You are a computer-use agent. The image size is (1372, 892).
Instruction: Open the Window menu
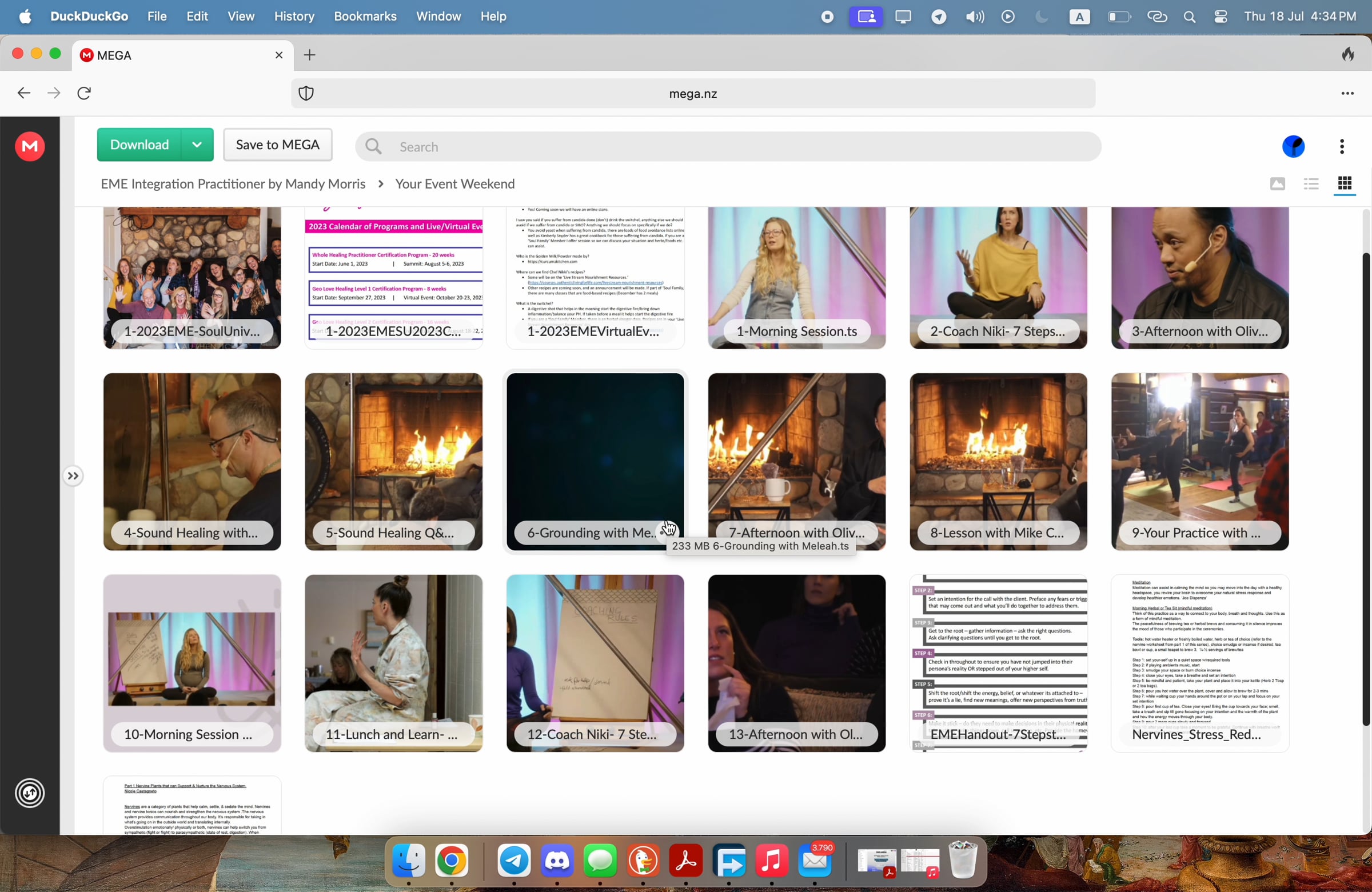(x=438, y=17)
